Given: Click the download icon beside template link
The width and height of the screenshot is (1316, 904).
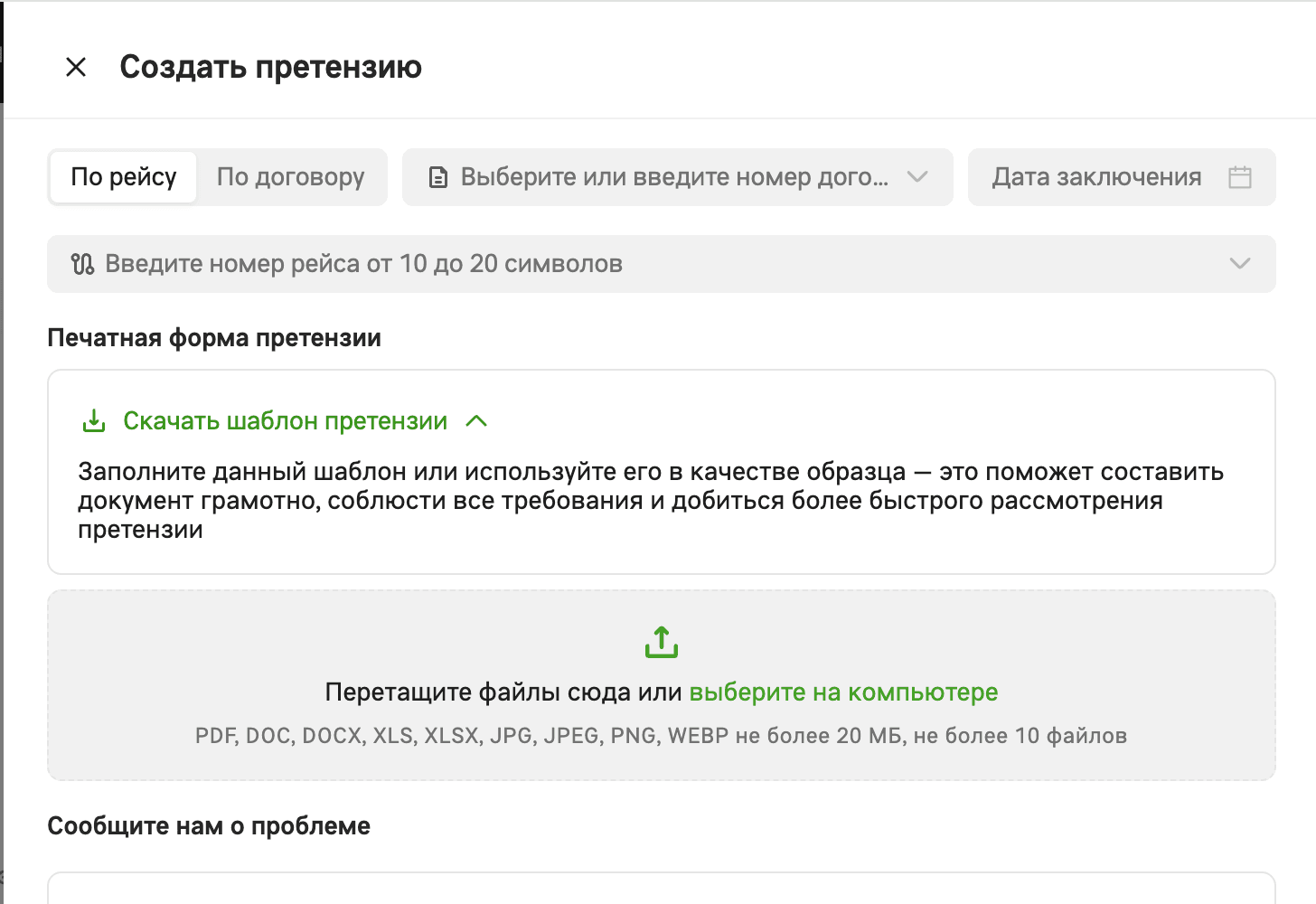Looking at the screenshot, I should pyautogui.click(x=94, y=421).
